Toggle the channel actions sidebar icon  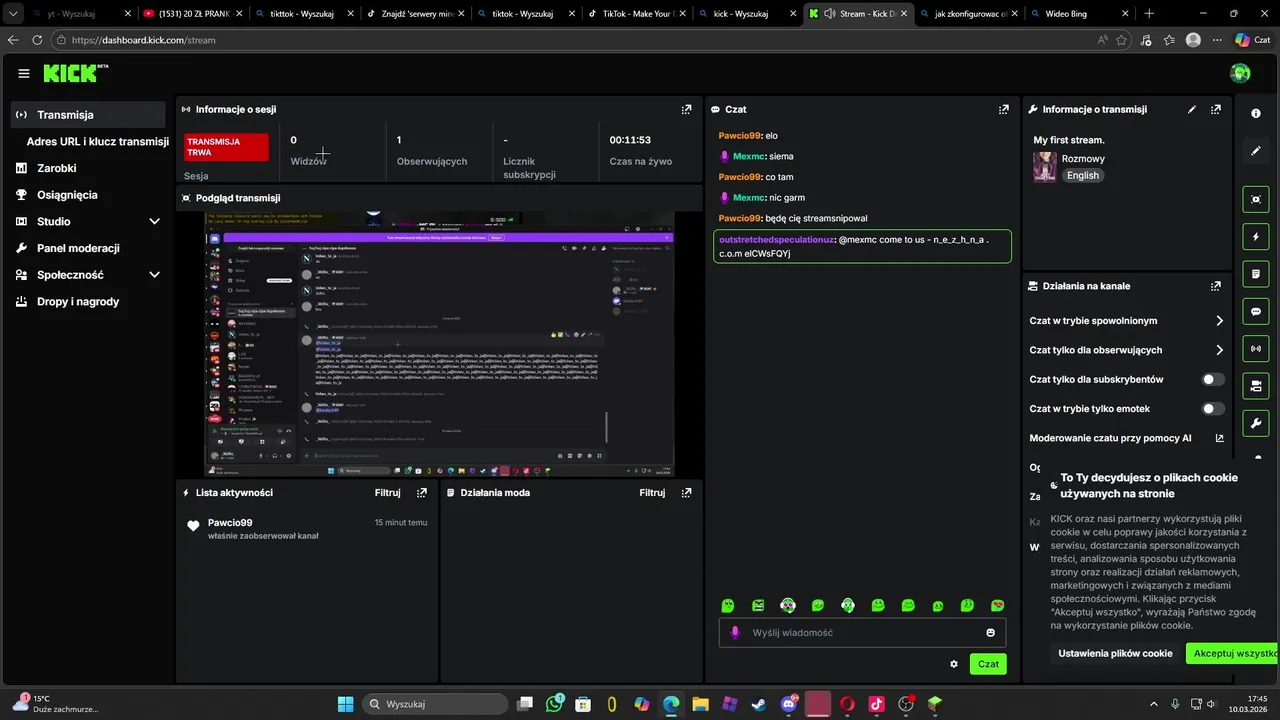tap(1256, 385)
